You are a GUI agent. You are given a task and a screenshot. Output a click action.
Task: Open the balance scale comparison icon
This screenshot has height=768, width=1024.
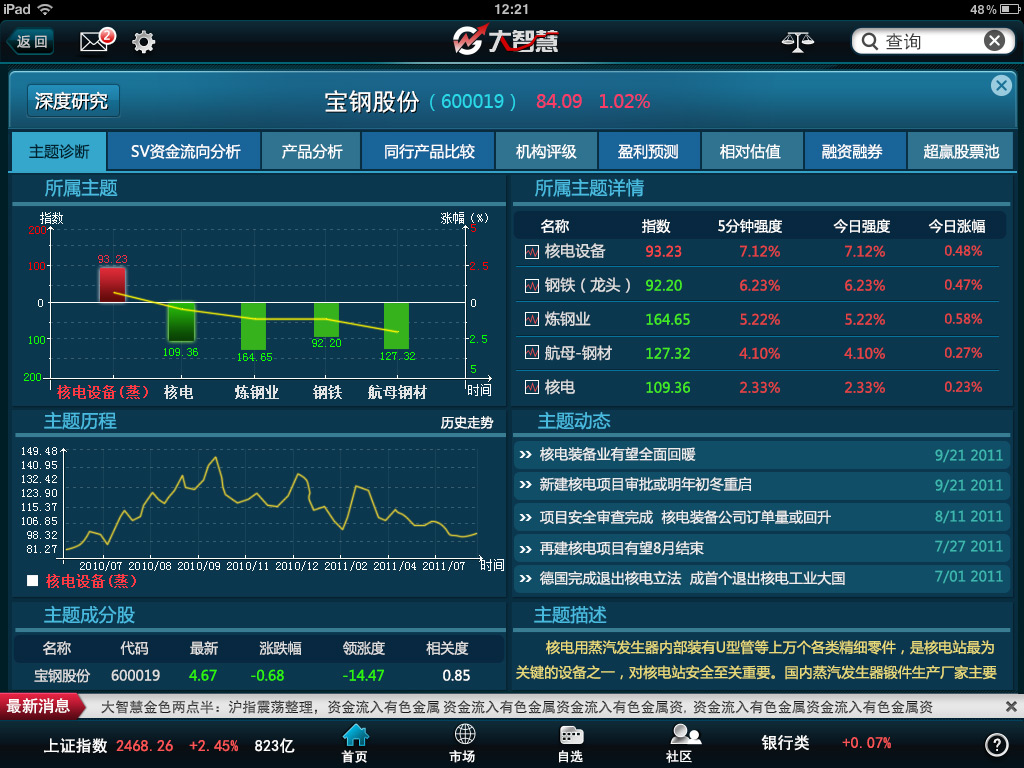click(797, 42)
